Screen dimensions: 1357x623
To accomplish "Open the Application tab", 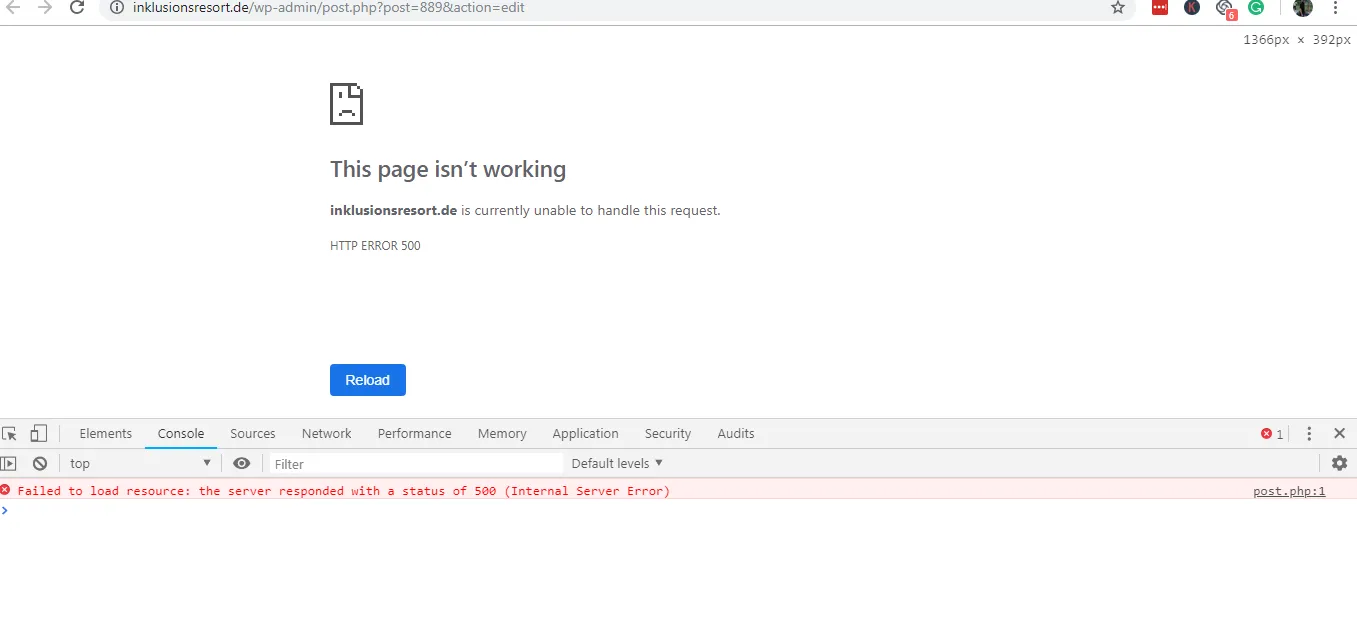I will (586, 433).
